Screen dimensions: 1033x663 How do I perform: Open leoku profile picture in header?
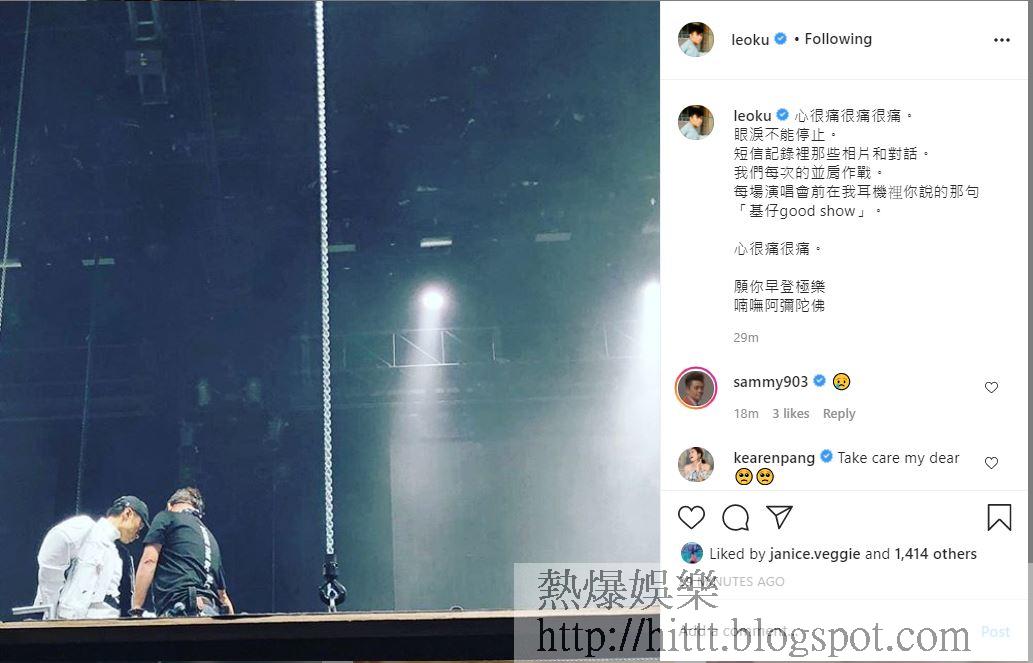pos(696,40)
